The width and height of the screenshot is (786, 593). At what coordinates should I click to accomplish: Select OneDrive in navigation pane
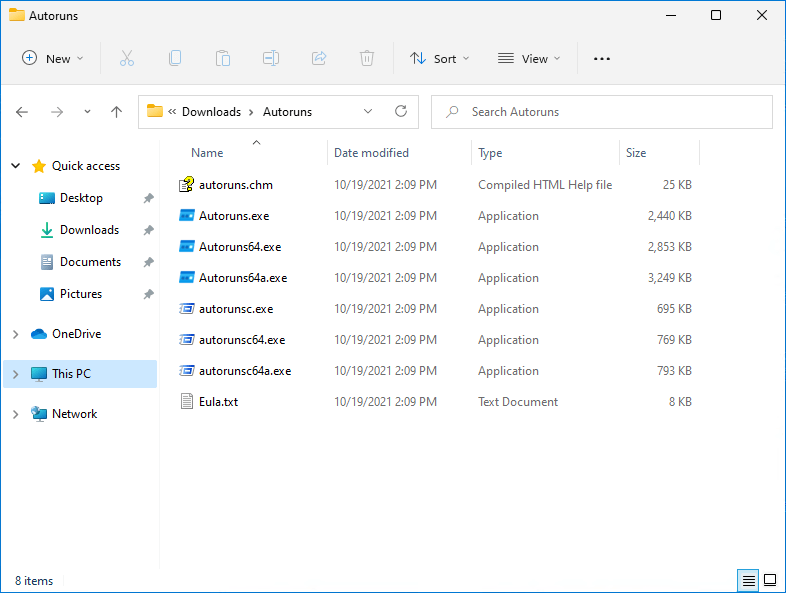point(76,334)
